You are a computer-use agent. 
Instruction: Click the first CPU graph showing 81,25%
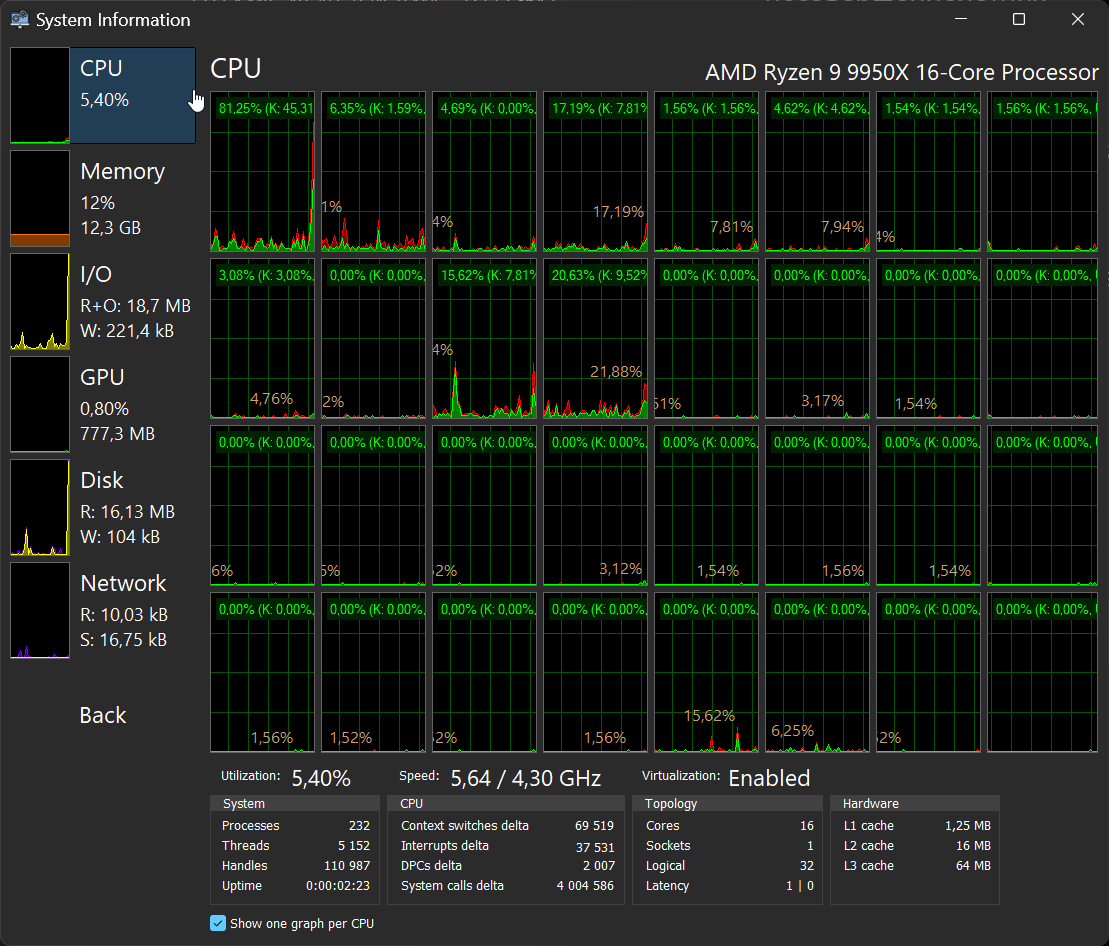click(x=262, y=171)
